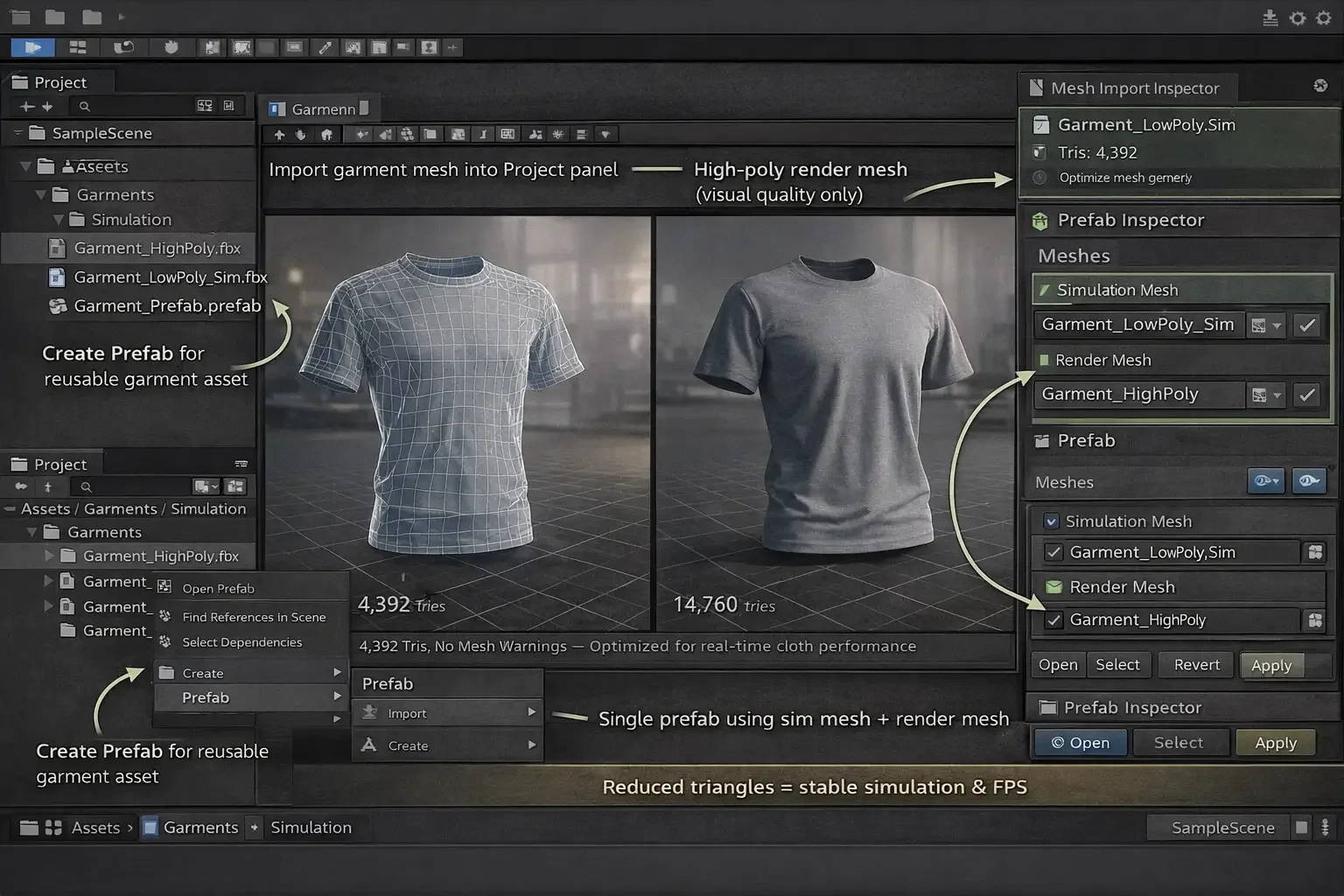
Task: Select the Play tool in the top toolbar
Action: click(31, 46)
